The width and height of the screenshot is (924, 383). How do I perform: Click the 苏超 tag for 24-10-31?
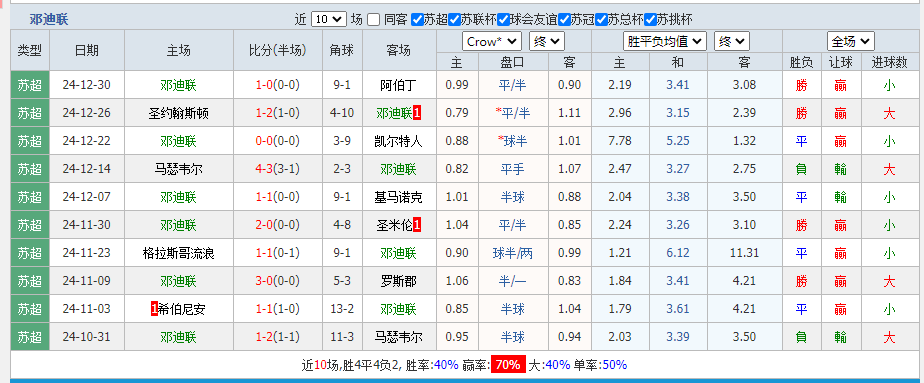(x=29, y=337)
